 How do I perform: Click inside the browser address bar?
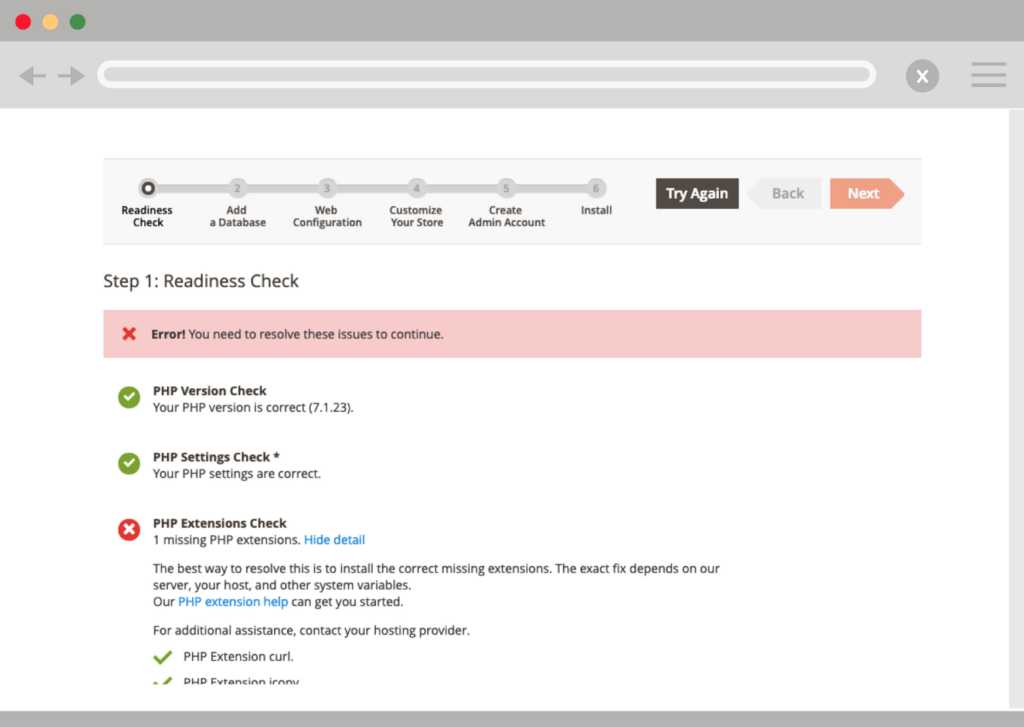pos(485,74)
